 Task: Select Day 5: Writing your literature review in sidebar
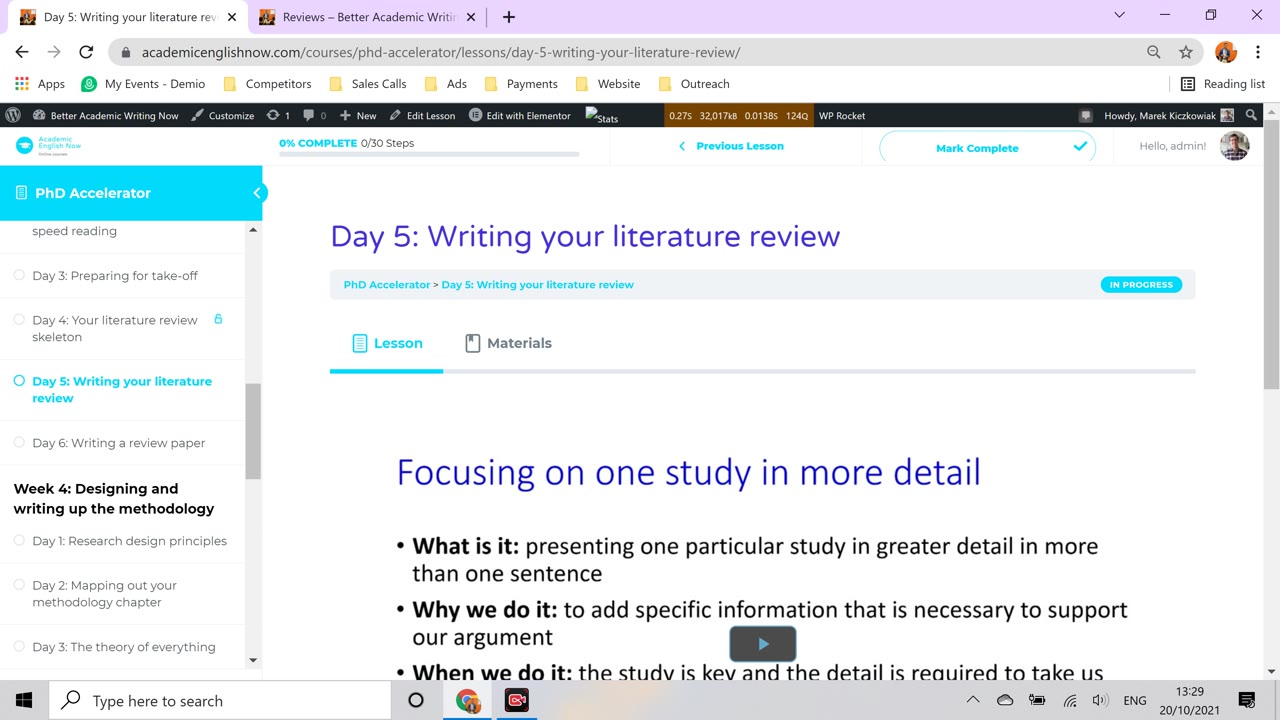tap(122, 389)
